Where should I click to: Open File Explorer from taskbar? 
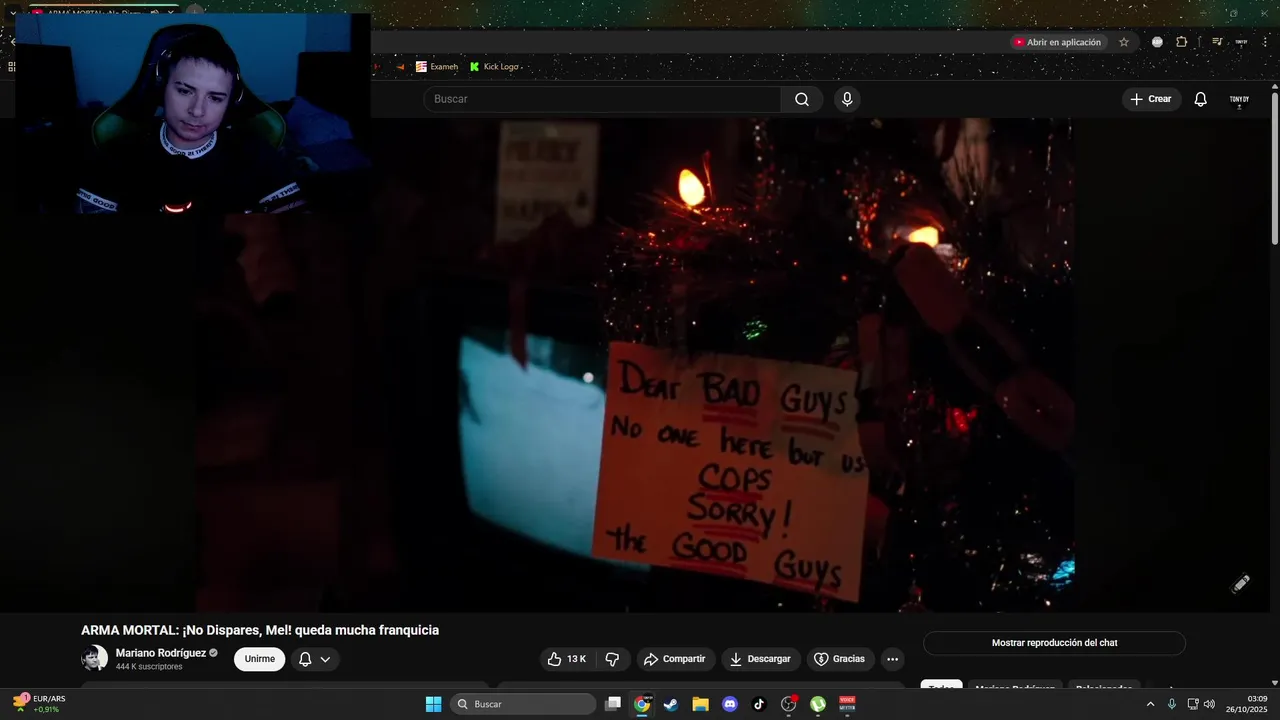(700, 704)
